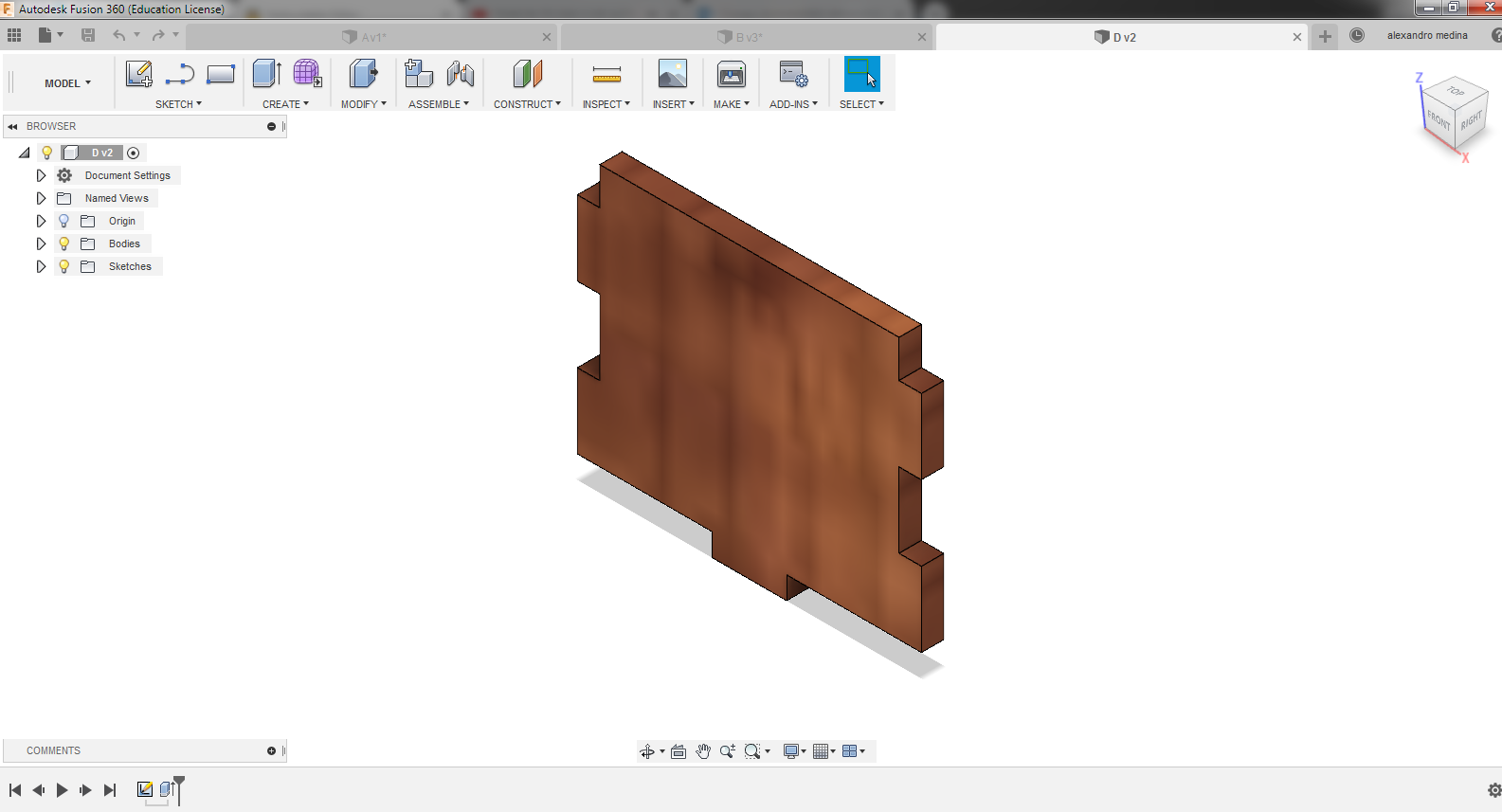The width and height of the screenshot is (1502, 812).
Task: Click the Insert image icon
Action: click(x=673, y=74)
